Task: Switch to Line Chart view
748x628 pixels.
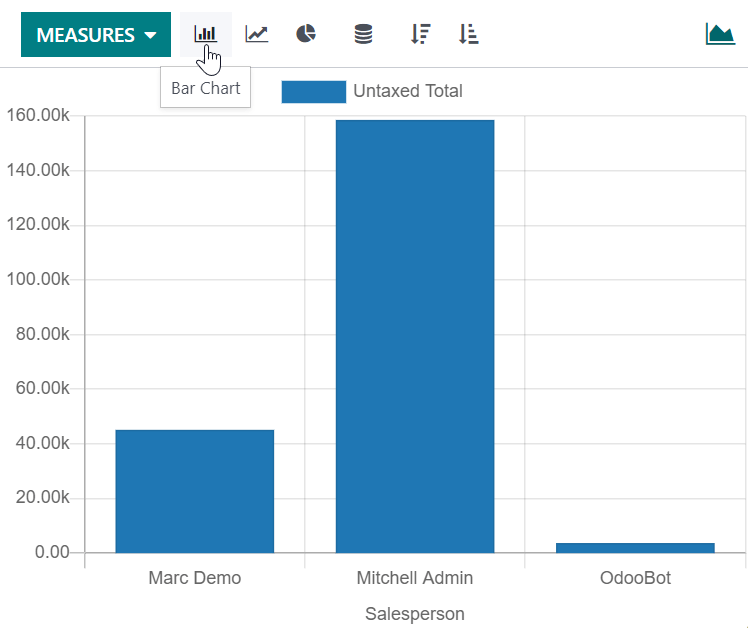Action: 257,34
